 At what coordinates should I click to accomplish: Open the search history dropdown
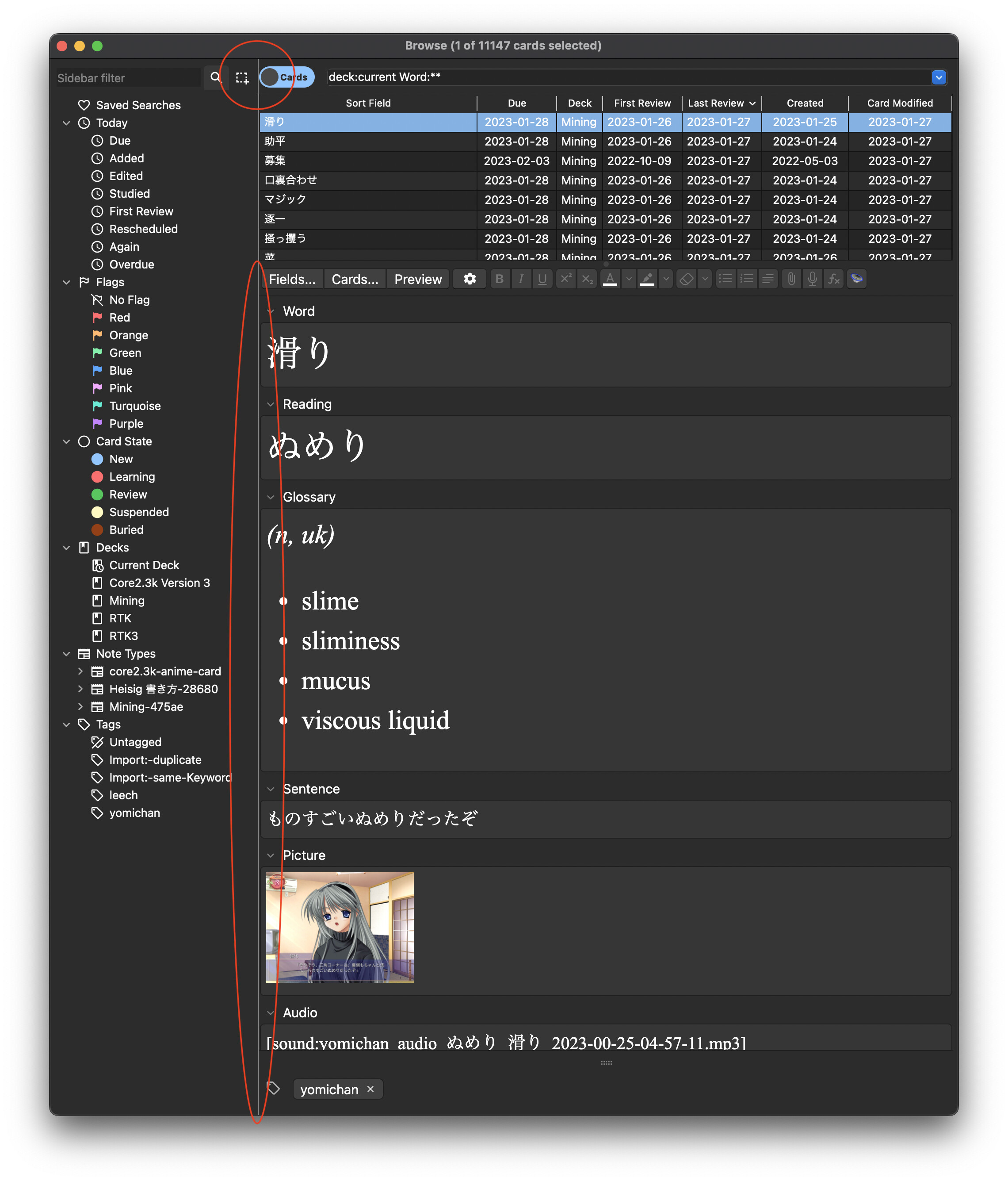(x=939, y=77)
